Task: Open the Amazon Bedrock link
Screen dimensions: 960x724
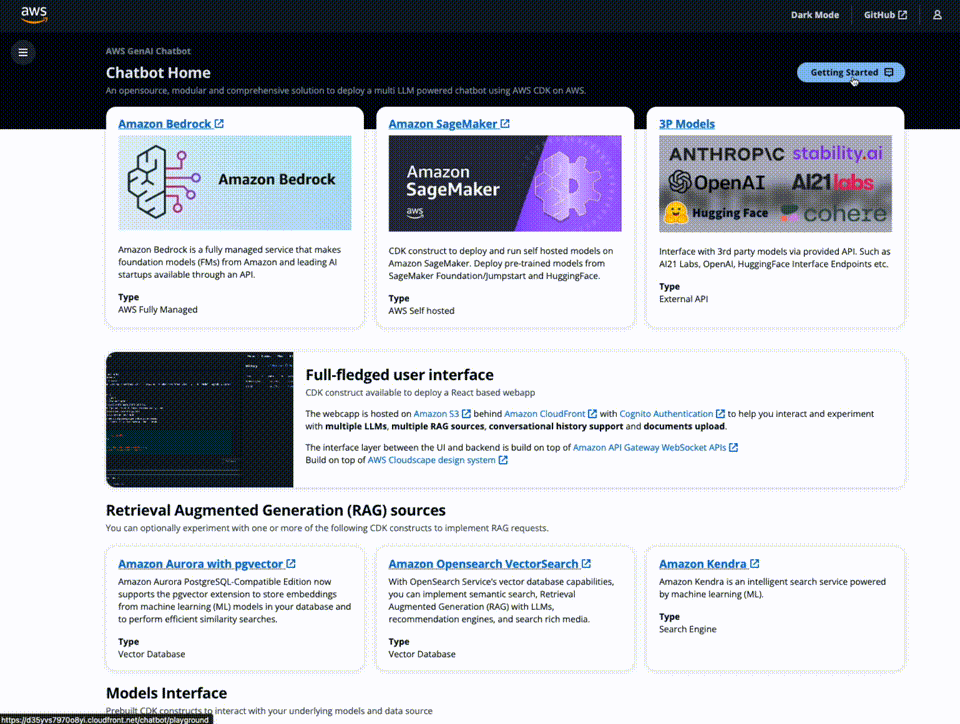Action: point(164,124)
